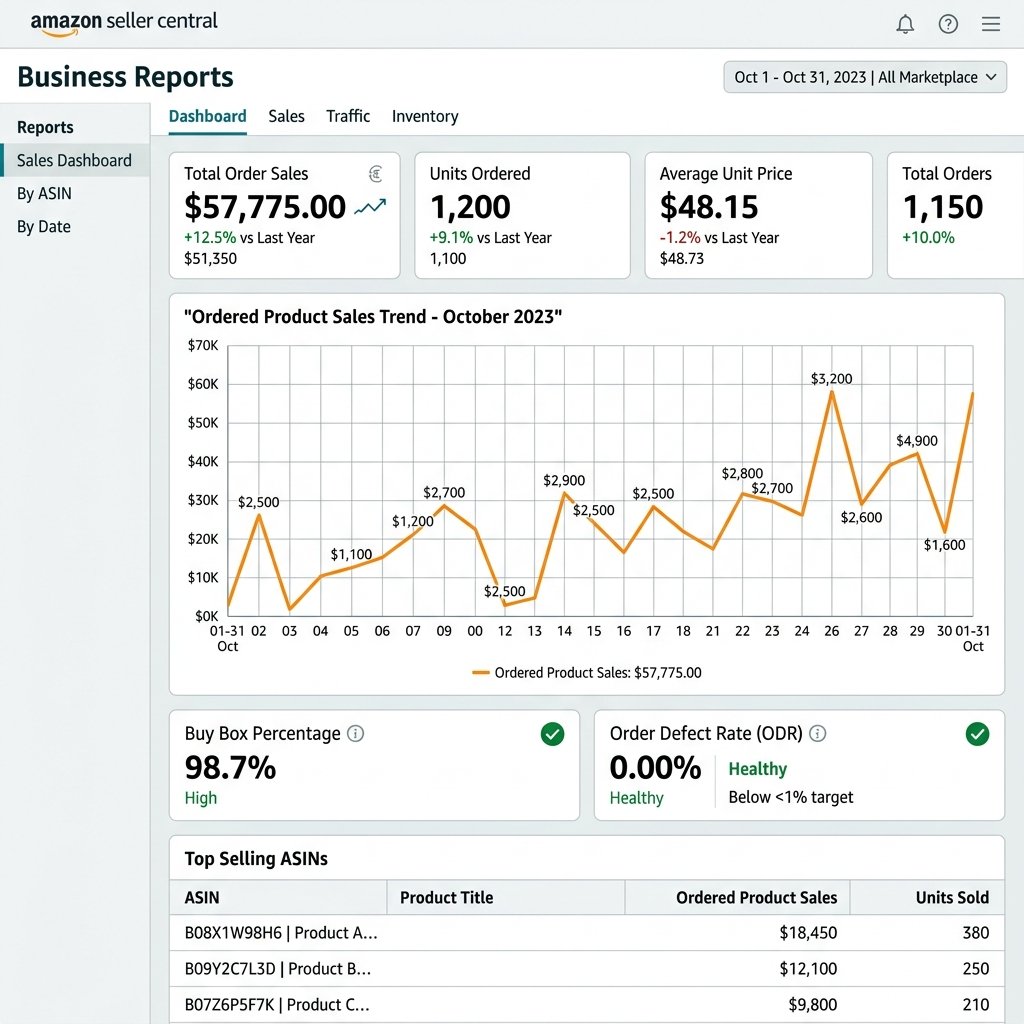
Task: Click the $1,600 data label on the chart
Action: tap(944, 545)
